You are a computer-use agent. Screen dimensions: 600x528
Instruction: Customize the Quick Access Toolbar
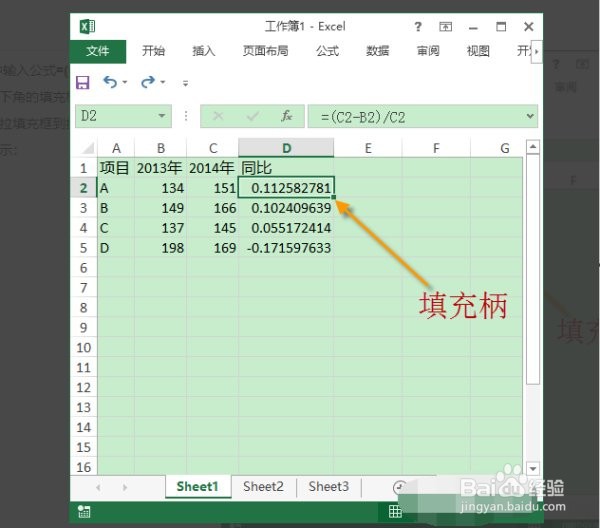[185, 83]
